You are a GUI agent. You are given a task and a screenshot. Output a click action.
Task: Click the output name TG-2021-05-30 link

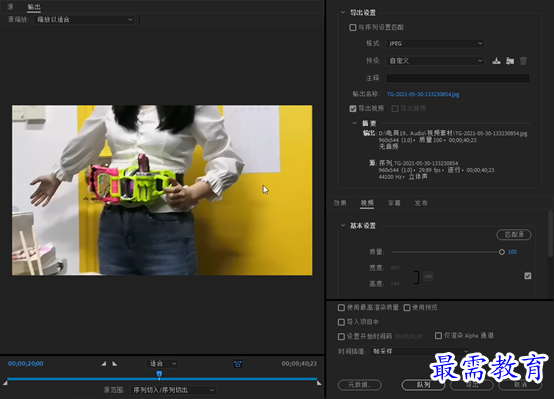tap(423, 94)
